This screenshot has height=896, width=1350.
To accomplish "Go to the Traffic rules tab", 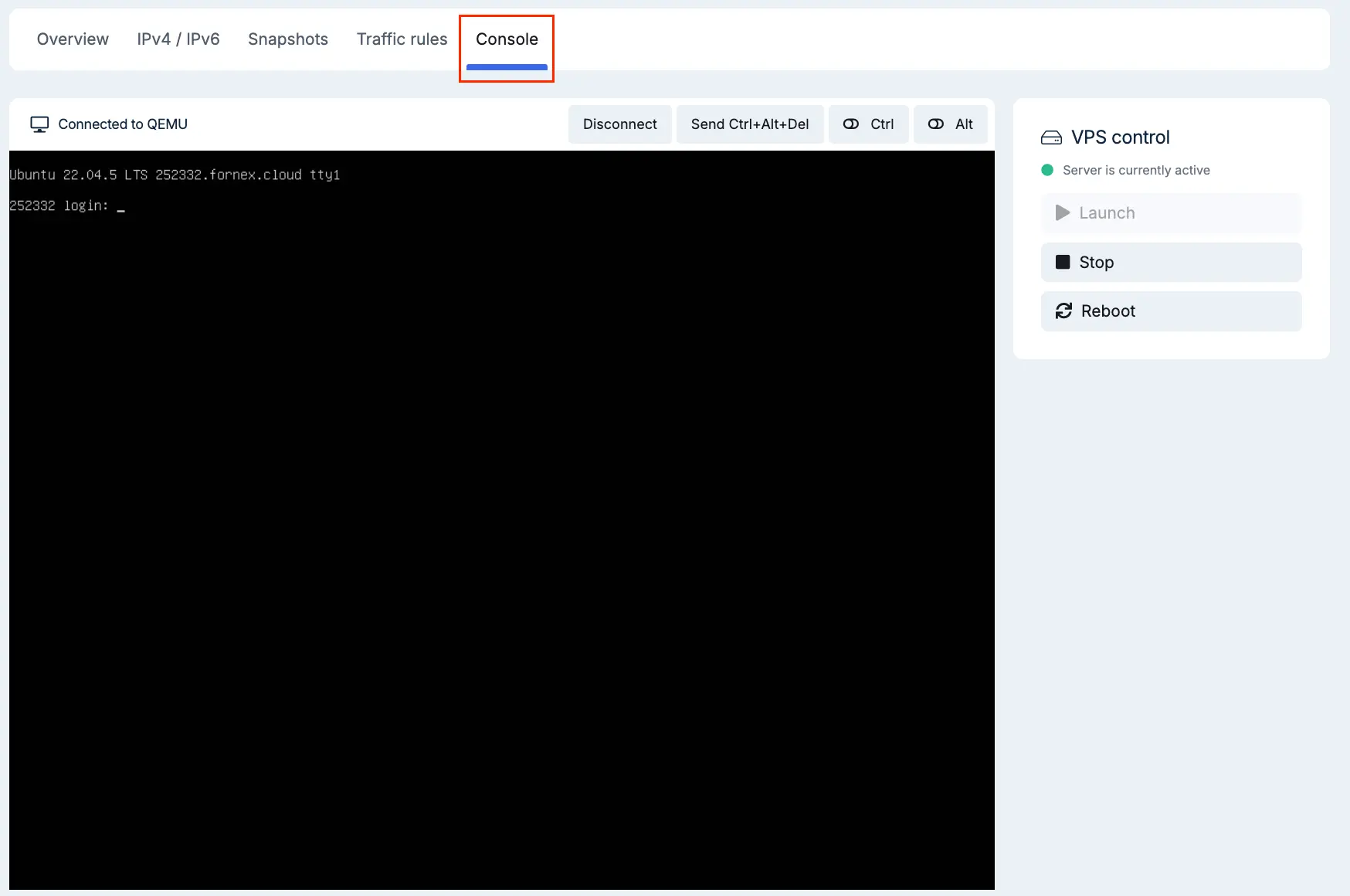I will (x=402, y=39).
